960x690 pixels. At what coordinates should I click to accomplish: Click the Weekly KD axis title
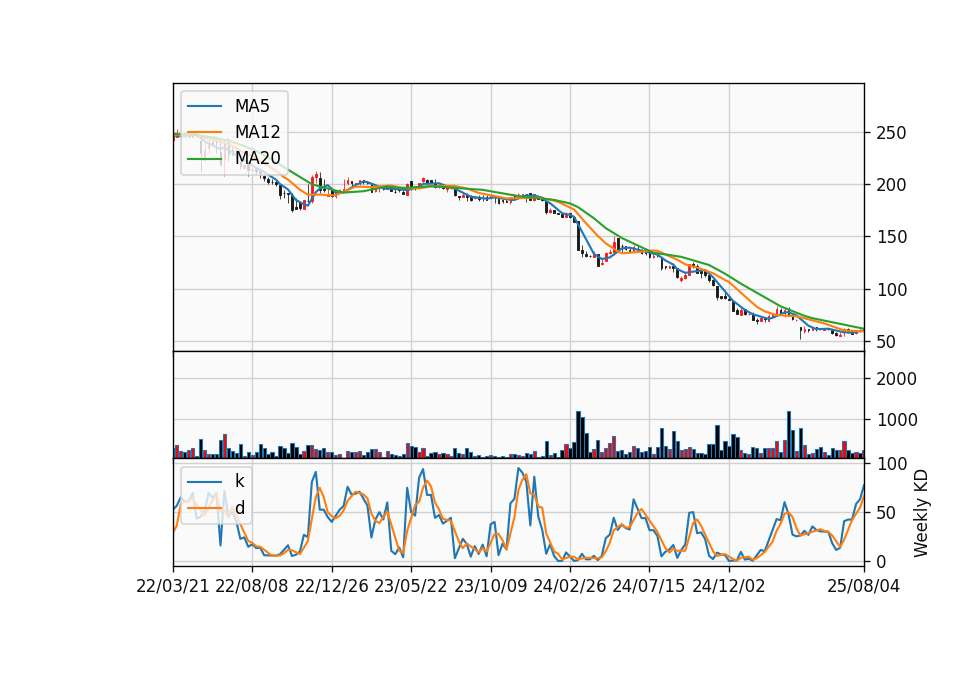(x=921, y=513)
